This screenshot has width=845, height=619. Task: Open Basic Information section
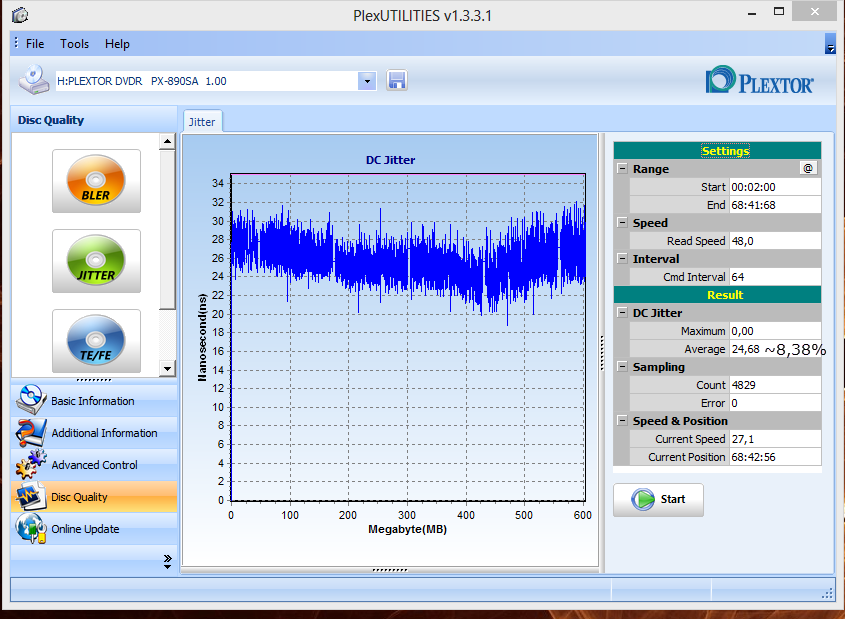(94, 400)
